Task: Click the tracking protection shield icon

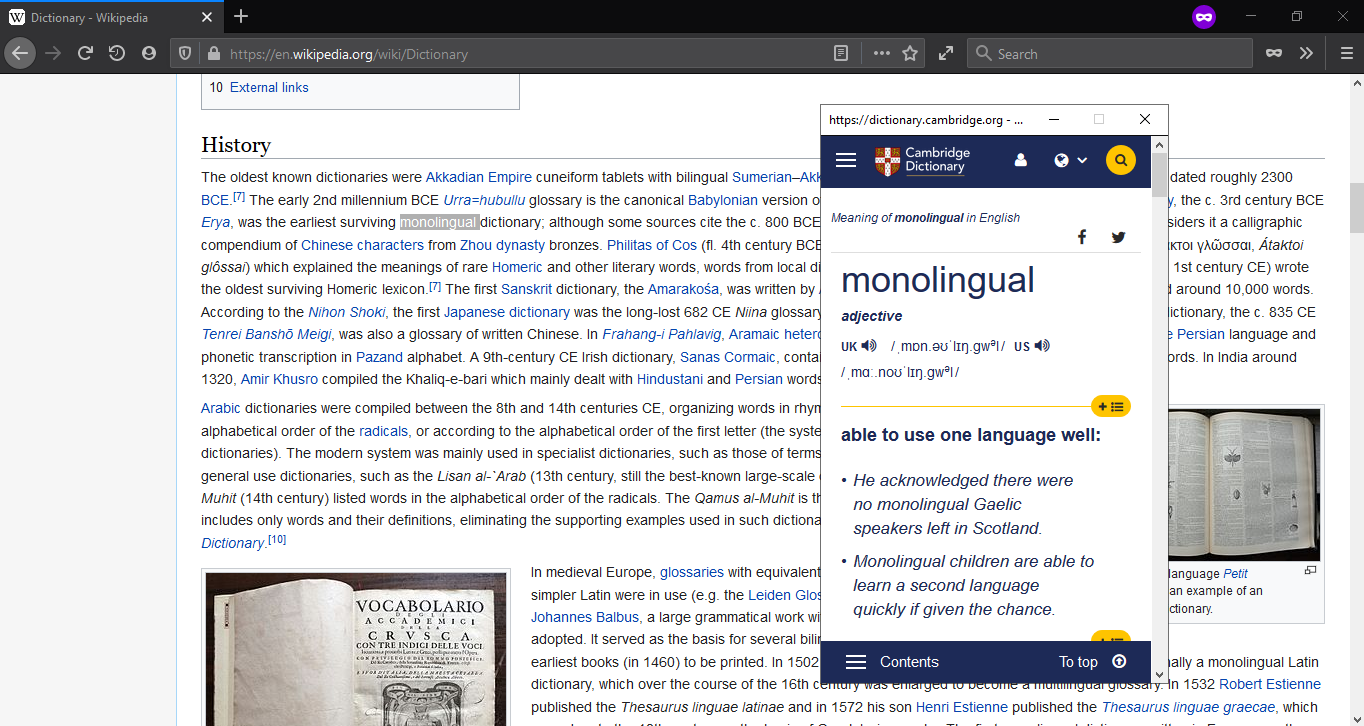Action: click(x=185, y=54)
